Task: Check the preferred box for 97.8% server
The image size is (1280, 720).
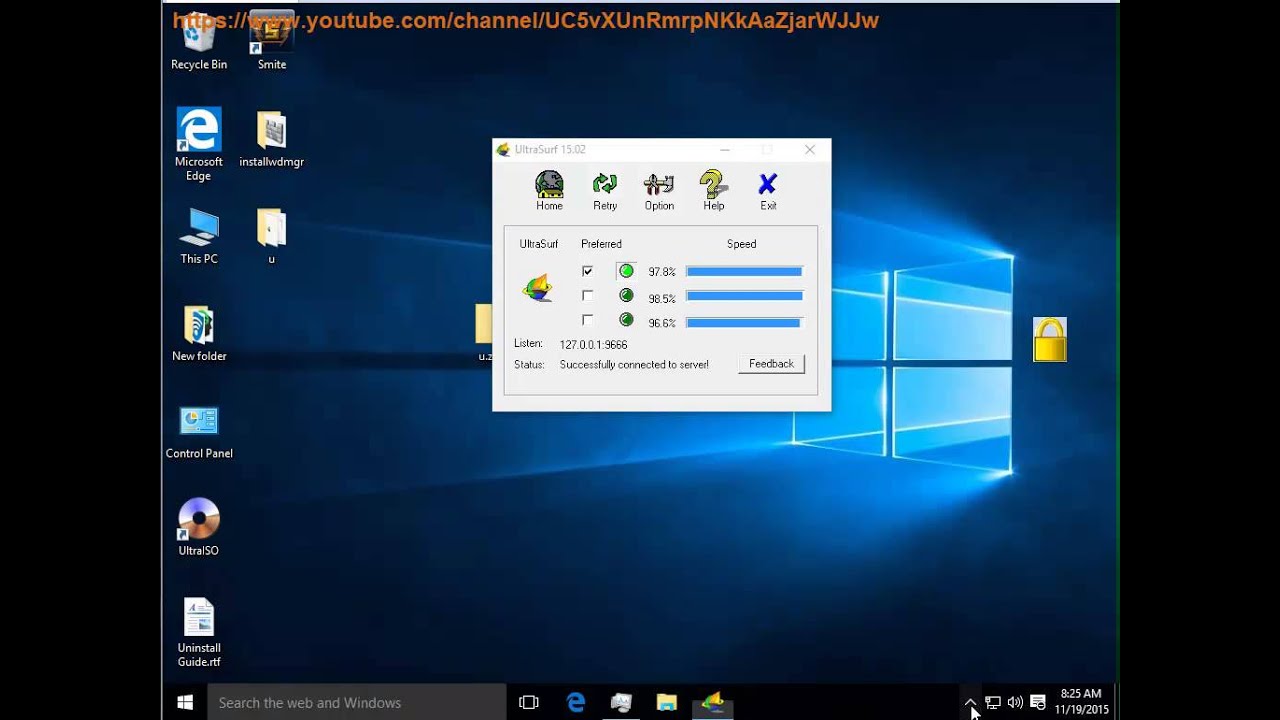Action: (x=587, y=271)
